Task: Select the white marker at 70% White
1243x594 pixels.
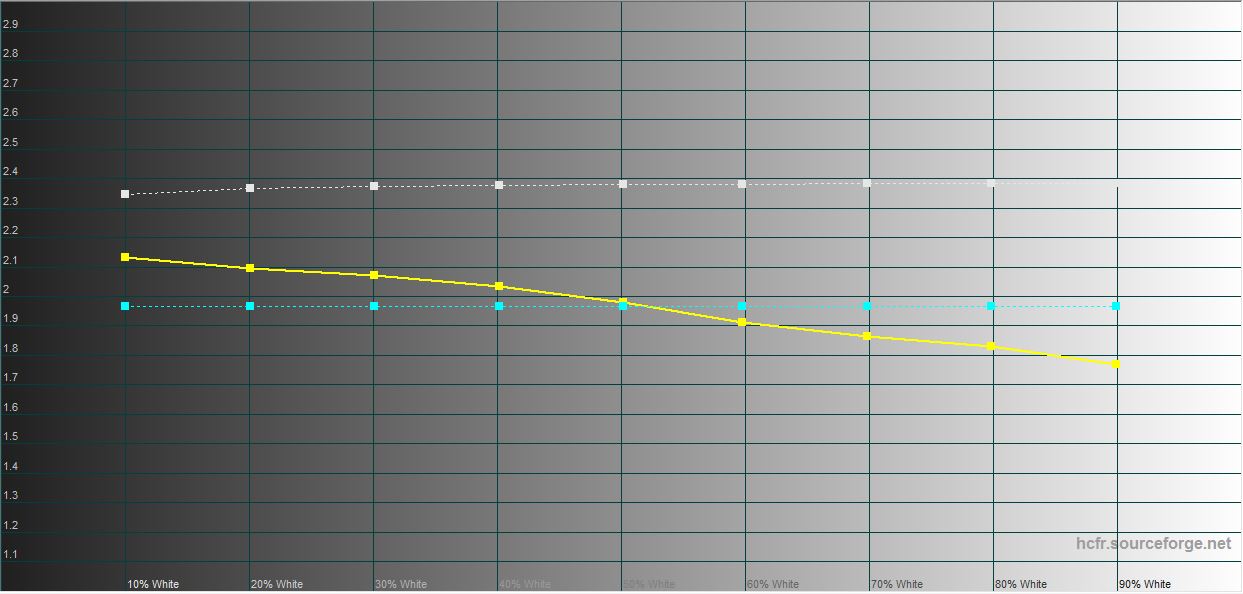Action: [x=867, y=183]
